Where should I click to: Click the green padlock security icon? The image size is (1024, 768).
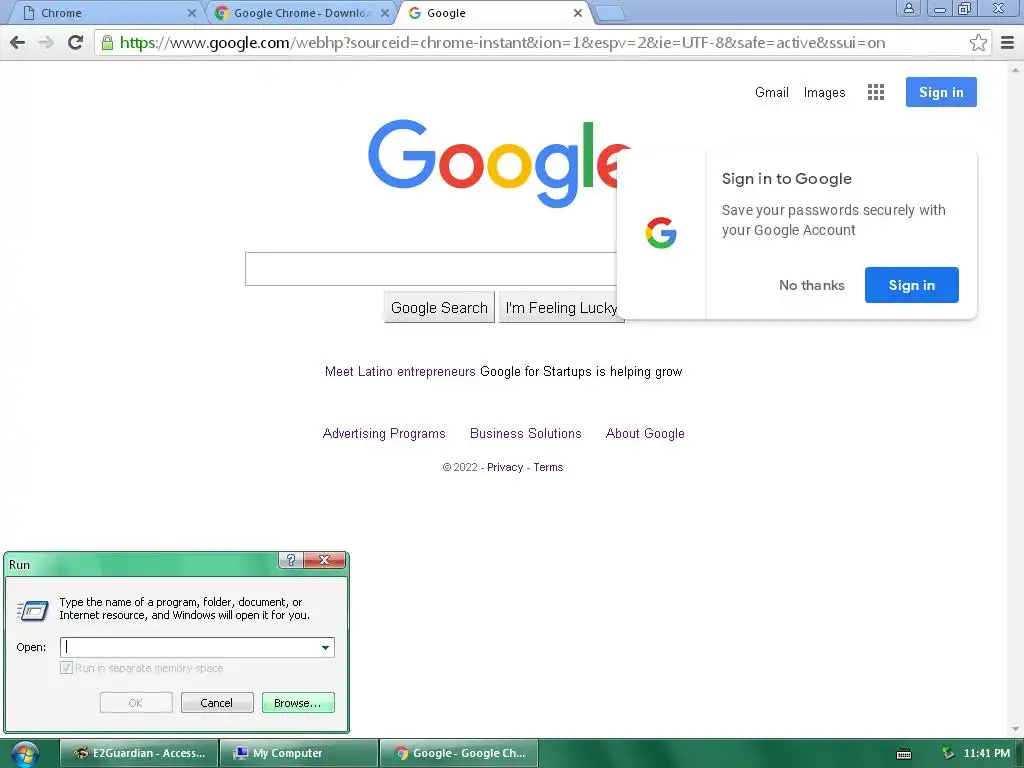107,42
